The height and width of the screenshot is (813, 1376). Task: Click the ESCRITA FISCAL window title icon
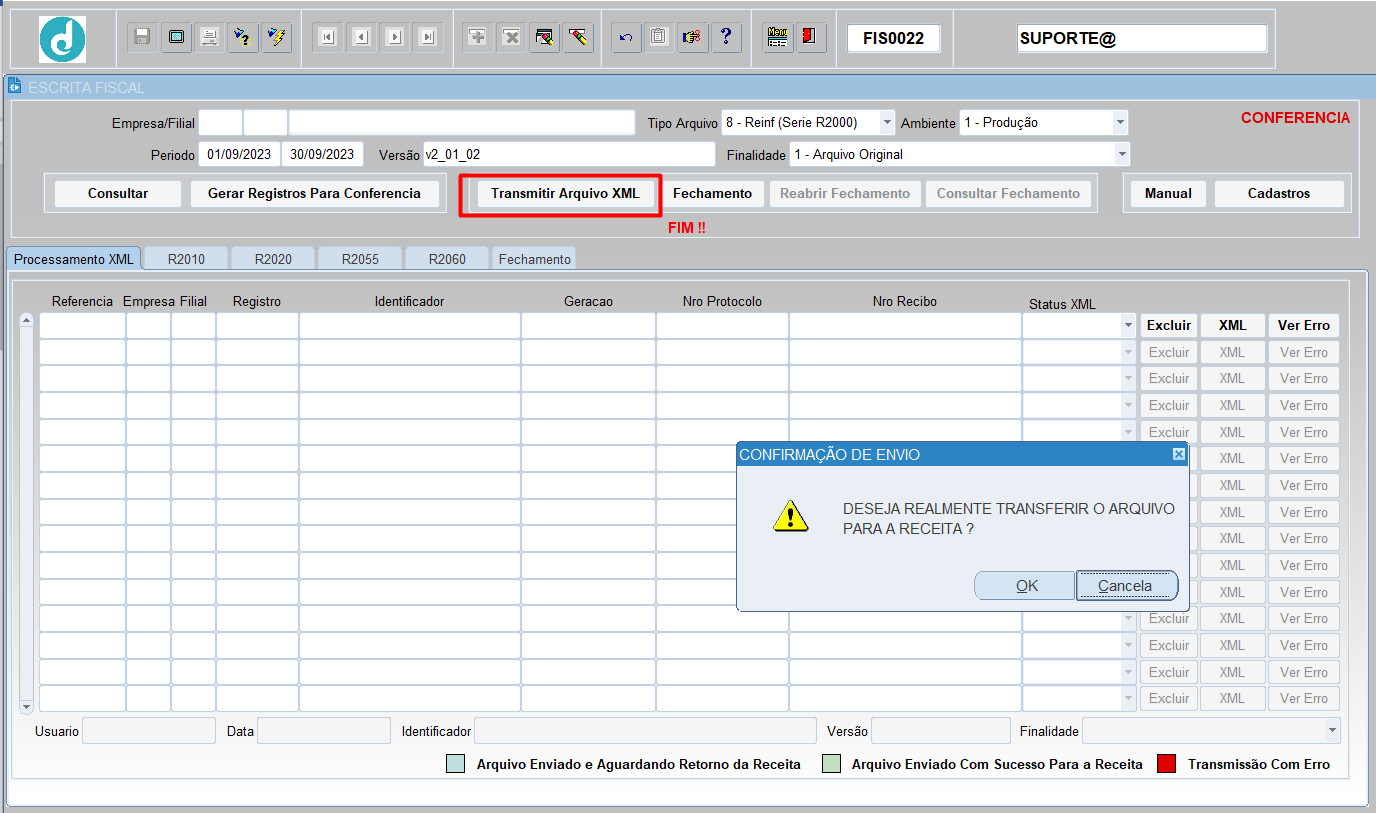(15, 87)
